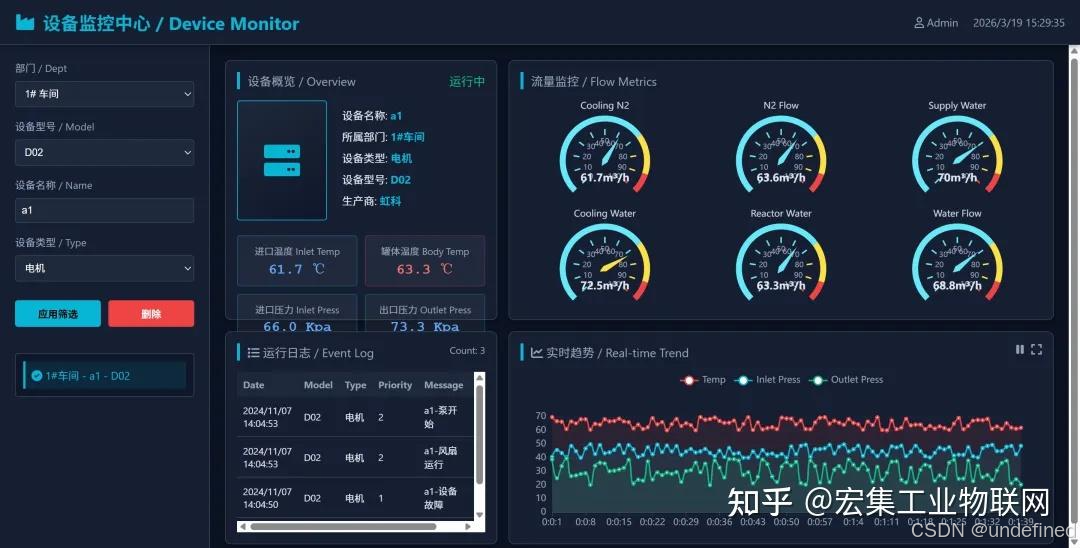Open the 部门 / Dept dropdown
Image resolution: width=1080 pixels, height=548 pixels.
tap(105, 94)
